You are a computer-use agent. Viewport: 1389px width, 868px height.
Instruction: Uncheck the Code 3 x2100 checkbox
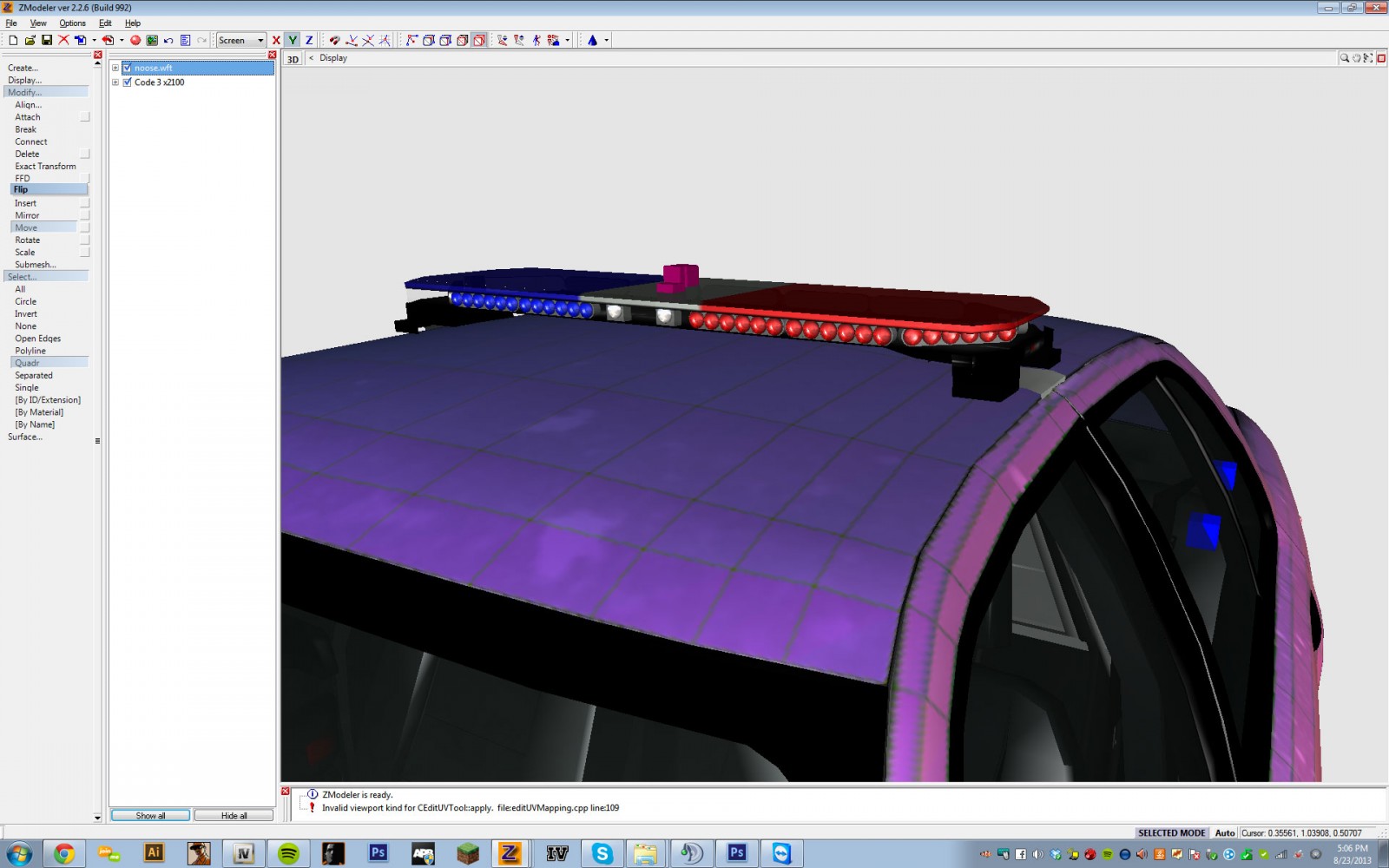(x=128, y=82)
